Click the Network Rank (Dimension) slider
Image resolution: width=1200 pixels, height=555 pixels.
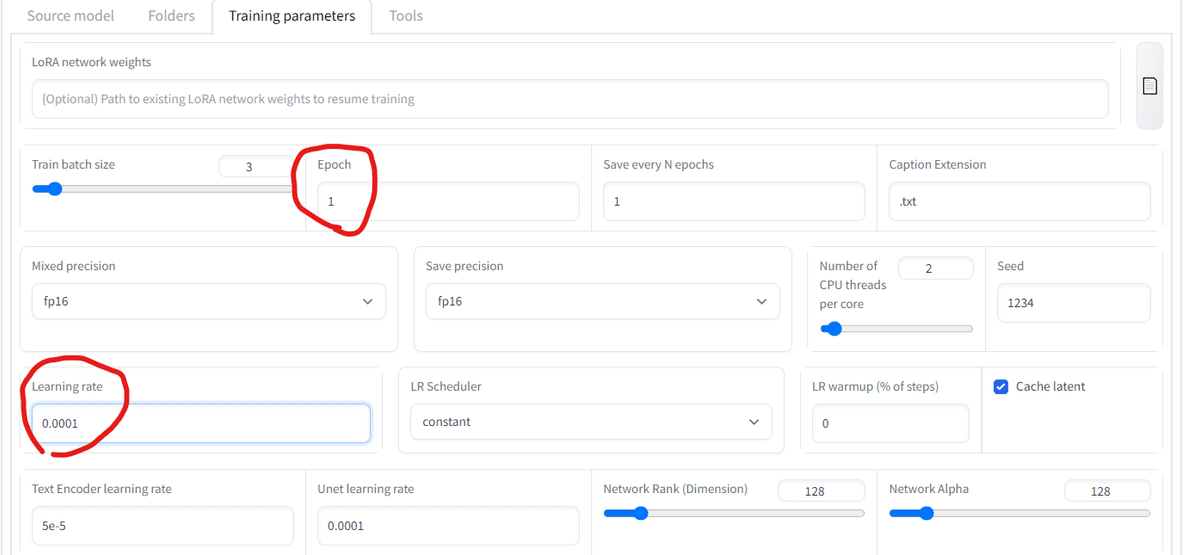click(x=734, y=513)
